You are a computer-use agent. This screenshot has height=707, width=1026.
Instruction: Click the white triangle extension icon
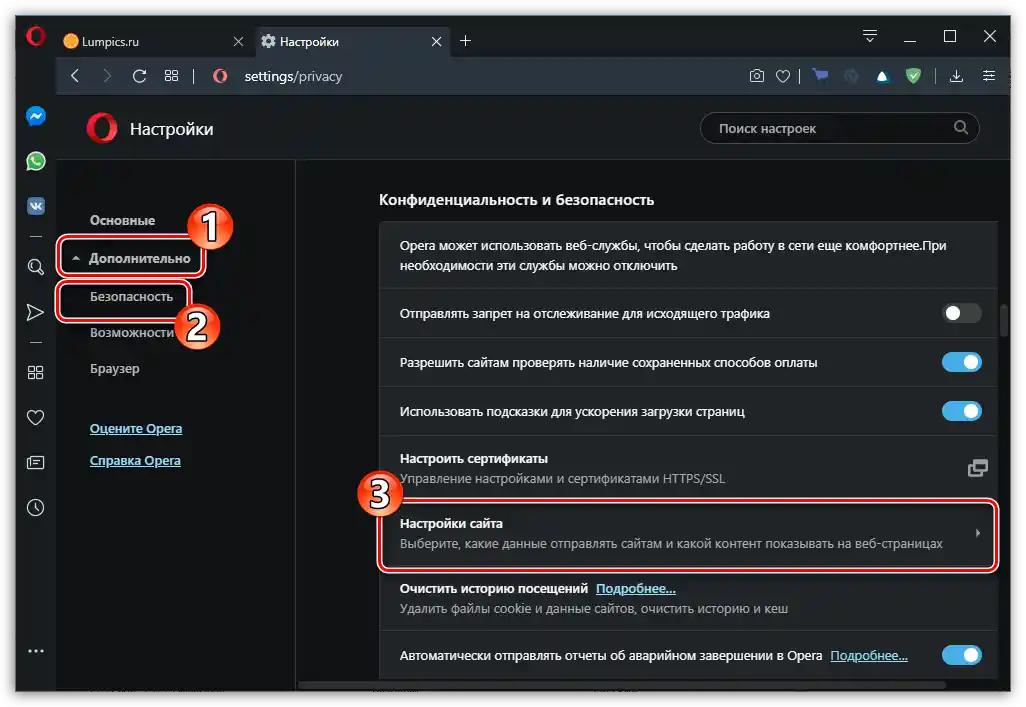coord(882,77)
